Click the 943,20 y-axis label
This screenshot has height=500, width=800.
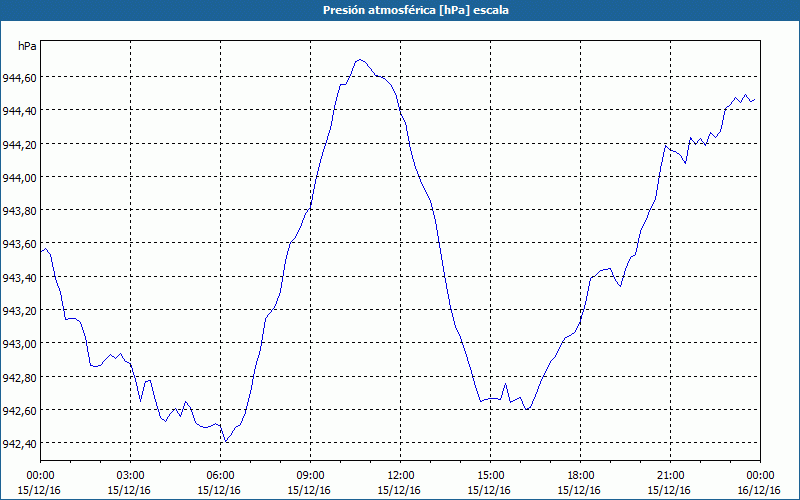point(20,311)
